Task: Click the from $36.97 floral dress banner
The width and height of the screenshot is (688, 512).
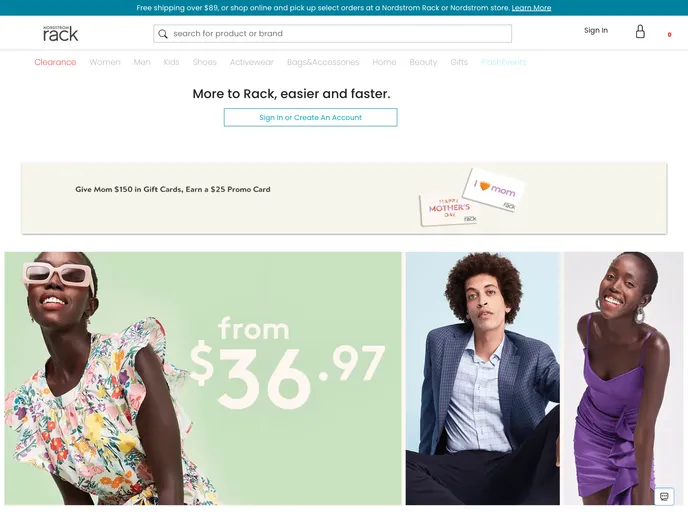Action: click(203, 378)
